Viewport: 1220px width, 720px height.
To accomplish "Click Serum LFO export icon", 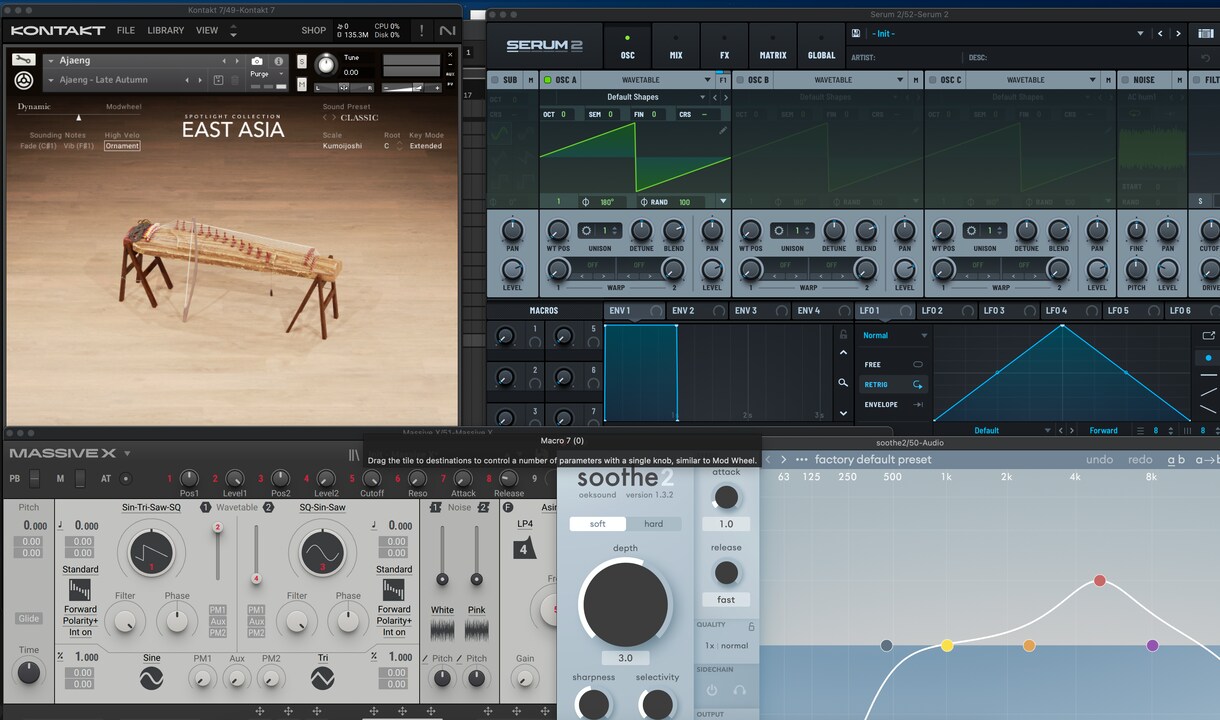I will click(x=1208, y=336).
